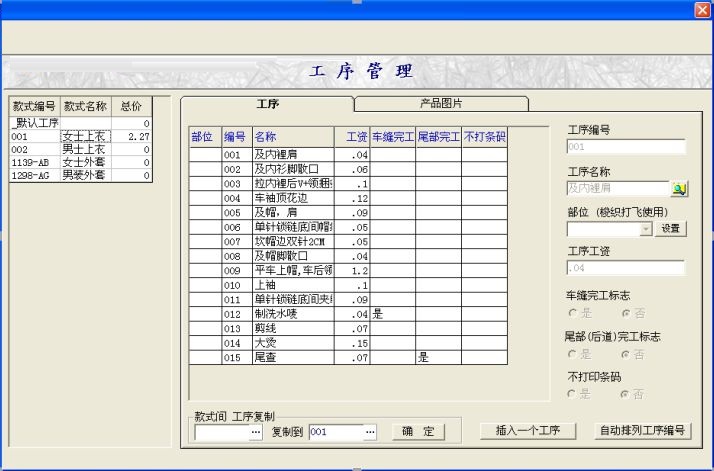Image resolution: width=714 pixels, height=471 pixels.
Task: Select process row 及帽，肩
Action: [x=348, y=213]
